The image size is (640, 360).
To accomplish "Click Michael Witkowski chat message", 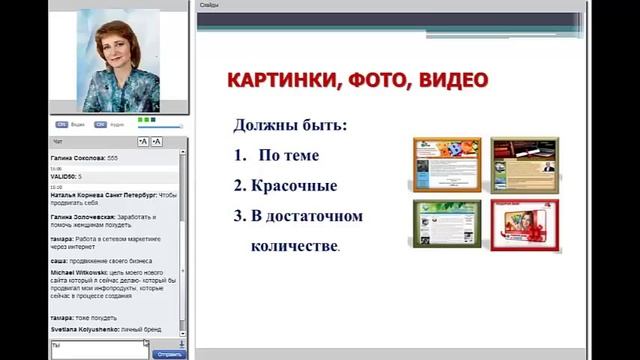I will coord(113,284).
